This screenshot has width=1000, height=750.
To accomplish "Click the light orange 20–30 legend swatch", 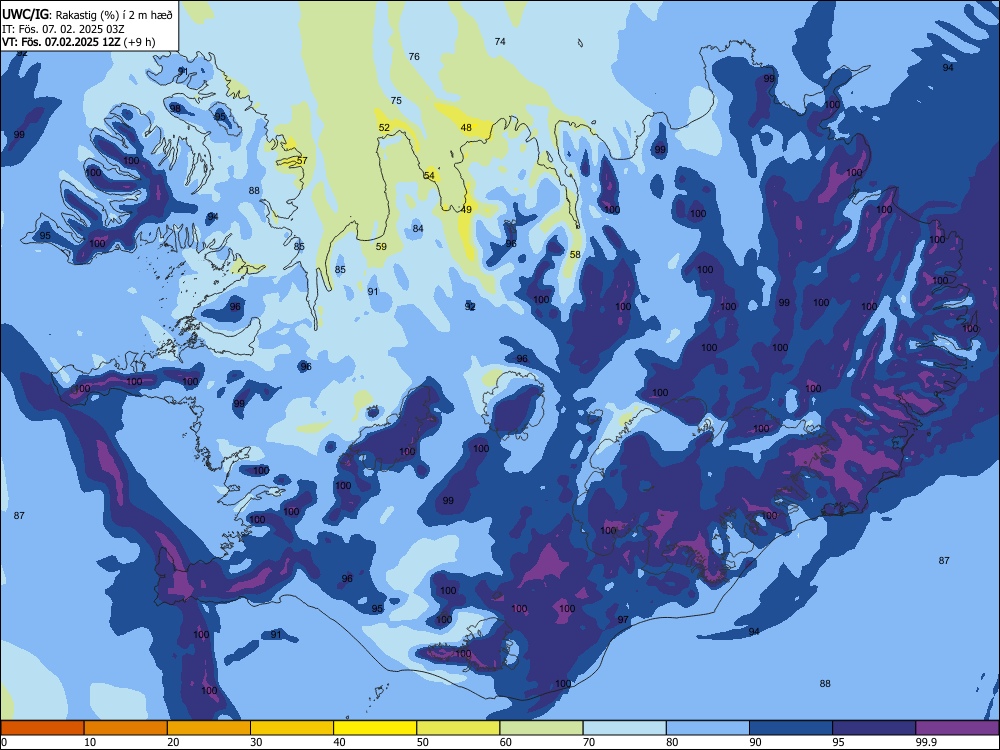I will (209, 728).
